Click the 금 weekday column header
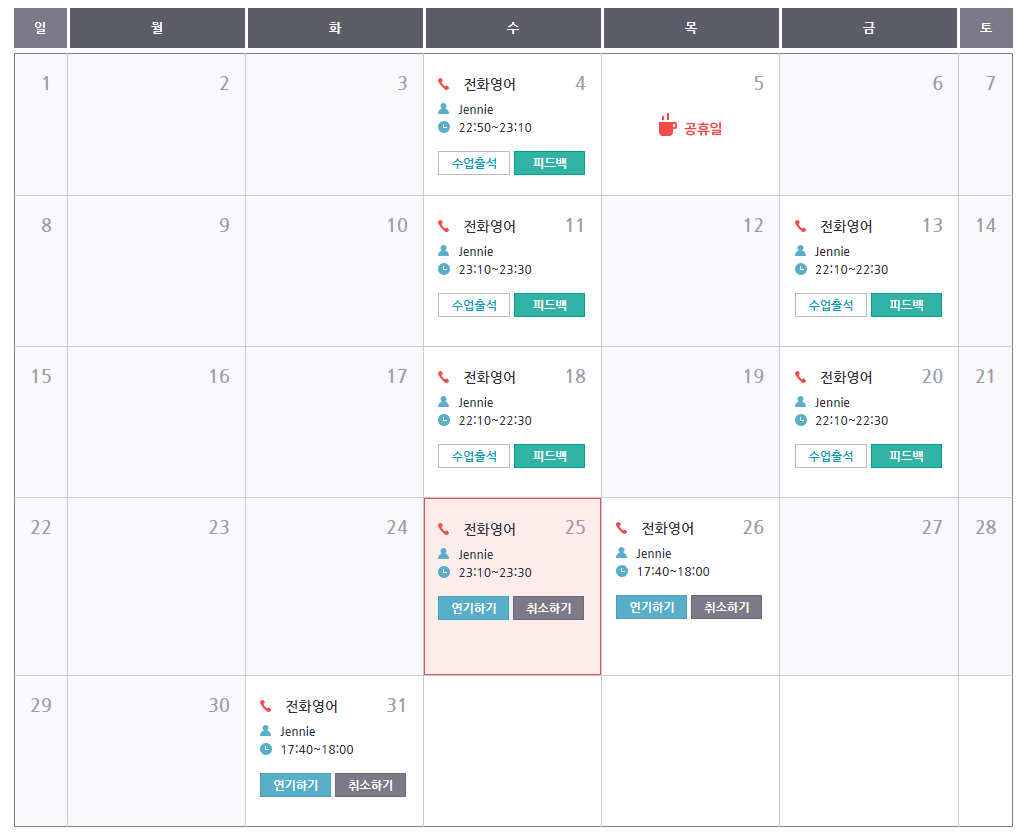 (868, 28)
